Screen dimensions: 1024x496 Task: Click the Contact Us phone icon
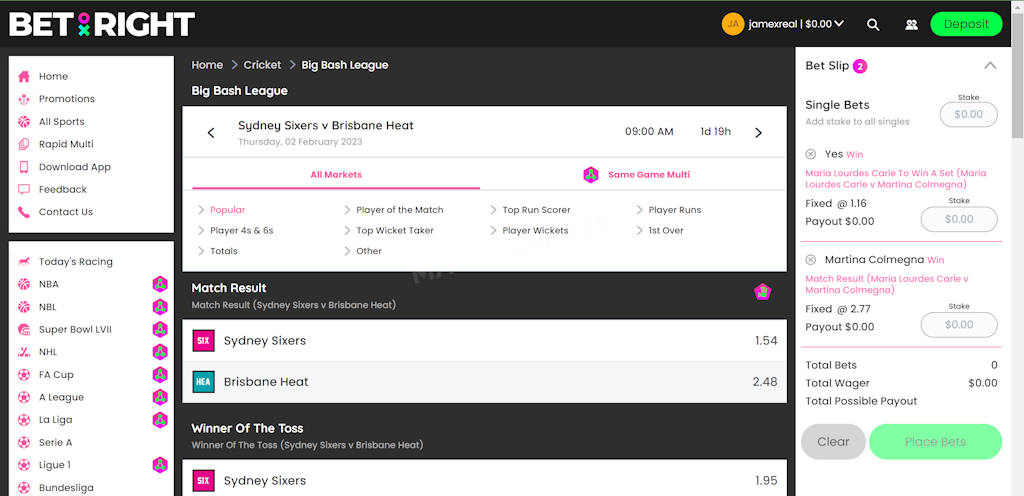pyautogui.click(x=24, y=212)
